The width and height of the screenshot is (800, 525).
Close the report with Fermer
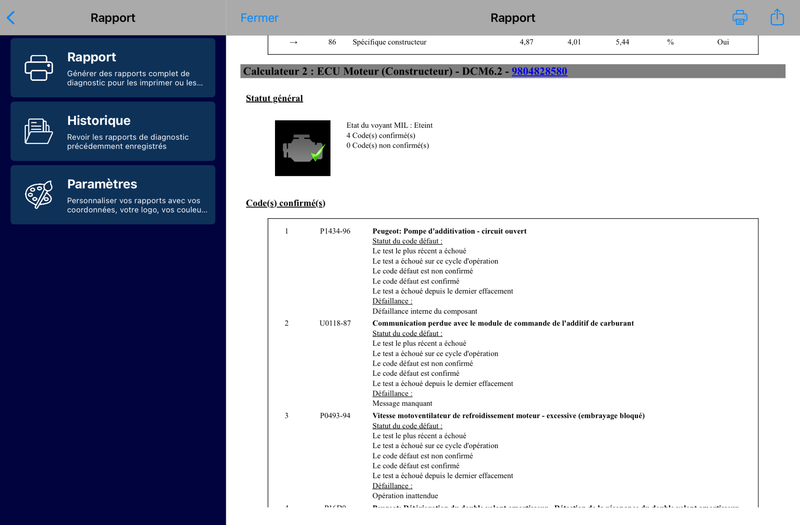259,18
